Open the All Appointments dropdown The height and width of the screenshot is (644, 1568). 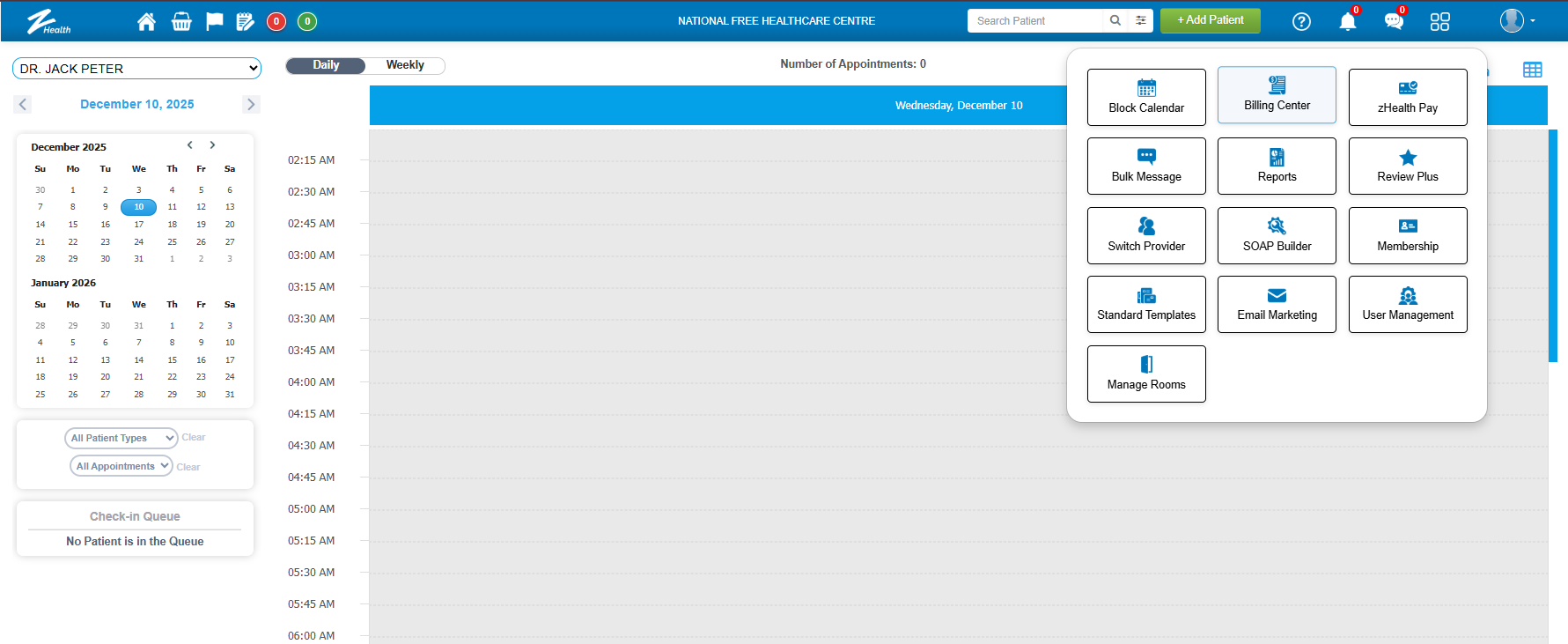click(121, 466)
